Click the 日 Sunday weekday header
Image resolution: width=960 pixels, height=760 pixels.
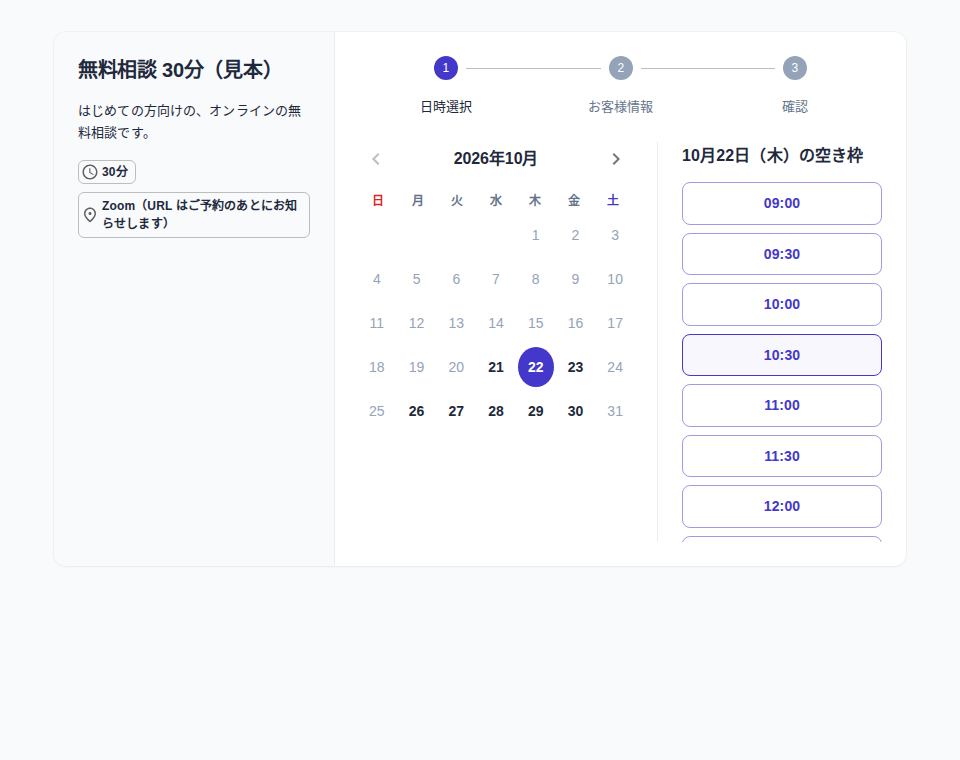click(378, 200)
